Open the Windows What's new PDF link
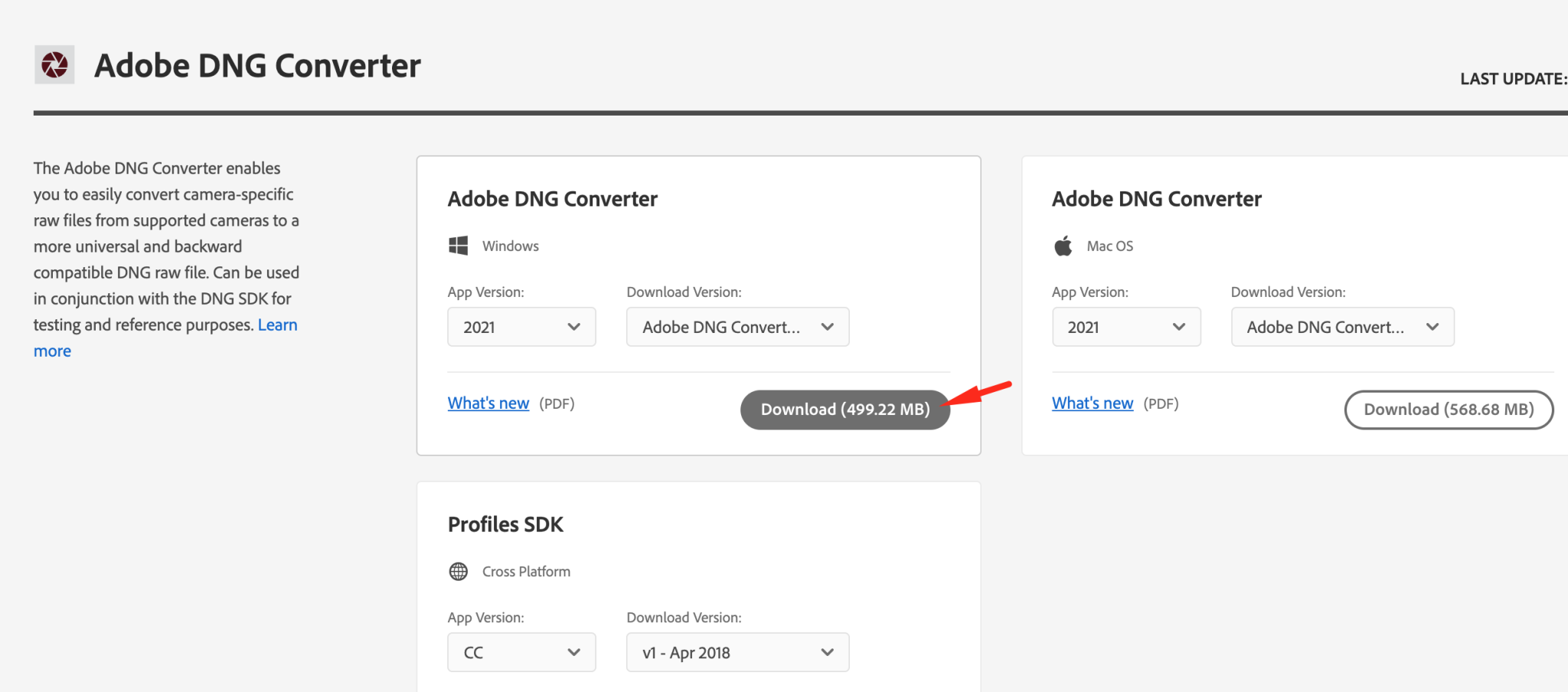This screenshot has width=1568, height=692. click(488, 403)
